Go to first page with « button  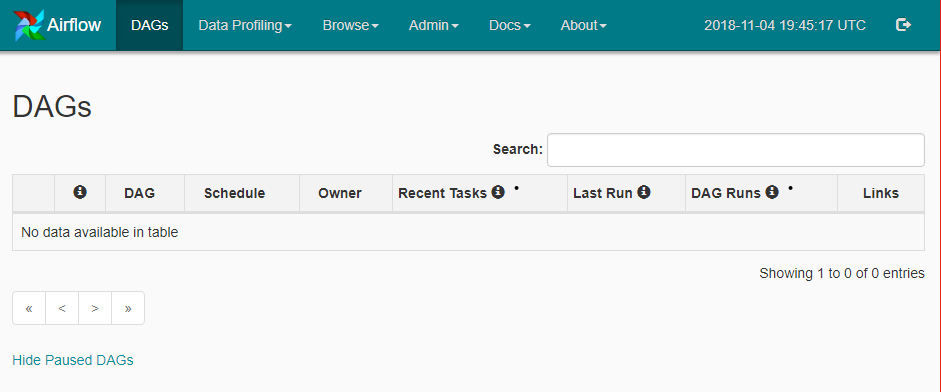[29, 309]
